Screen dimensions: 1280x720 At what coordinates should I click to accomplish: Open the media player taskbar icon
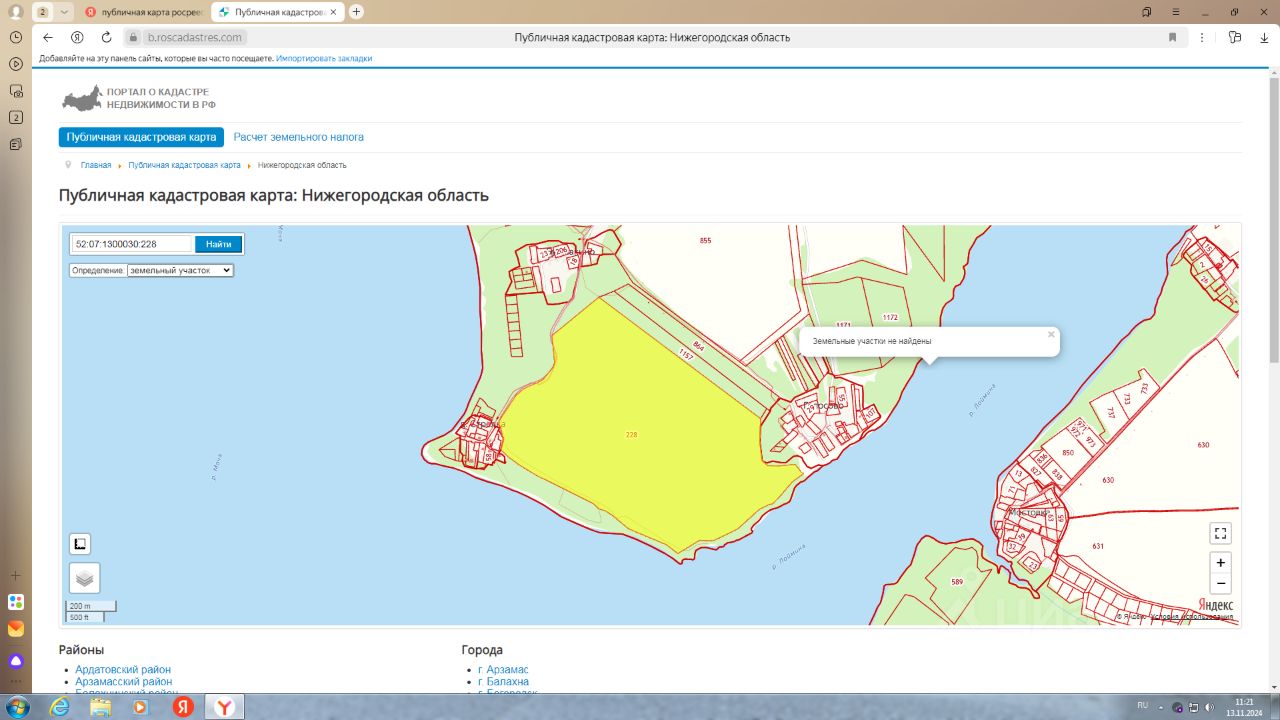click(141, 707)
